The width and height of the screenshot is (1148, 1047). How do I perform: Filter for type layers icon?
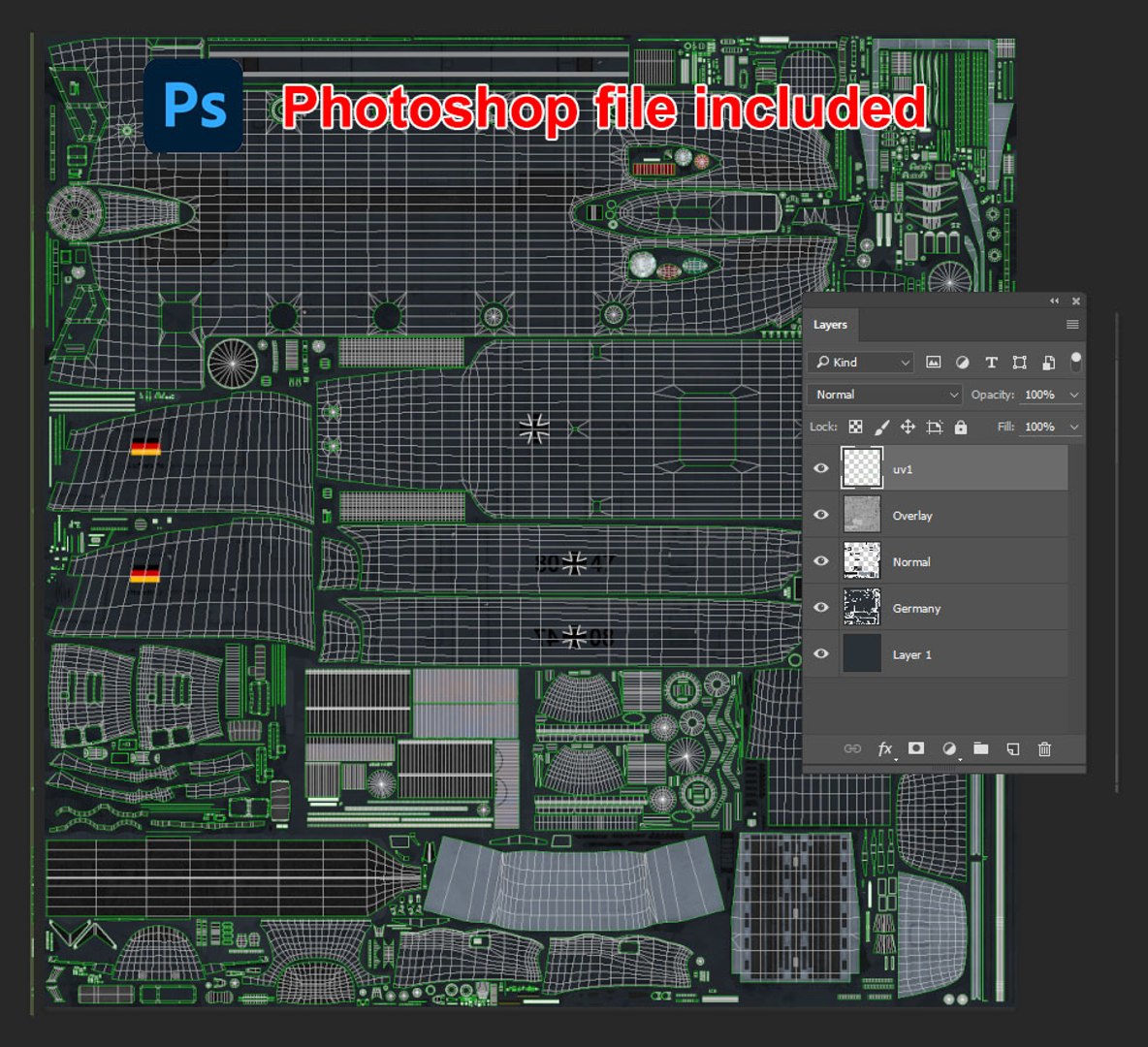[991, 363]
